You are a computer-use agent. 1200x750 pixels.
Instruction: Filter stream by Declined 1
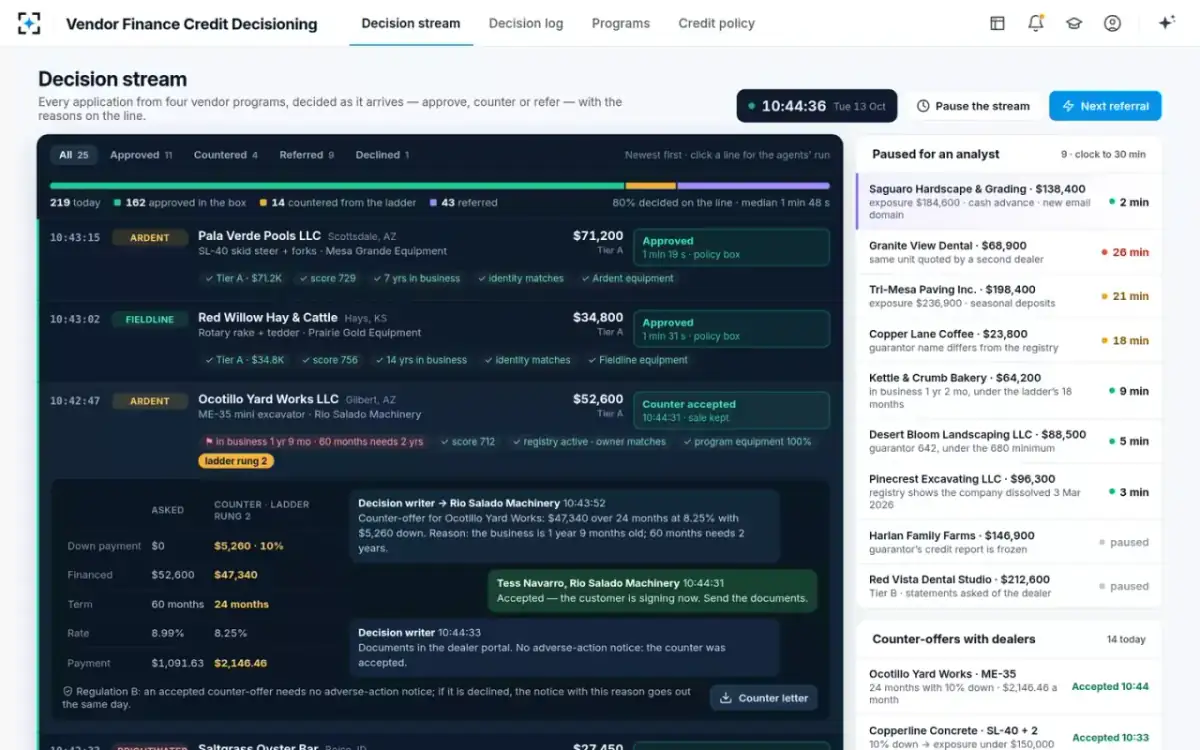click(382, 155)
